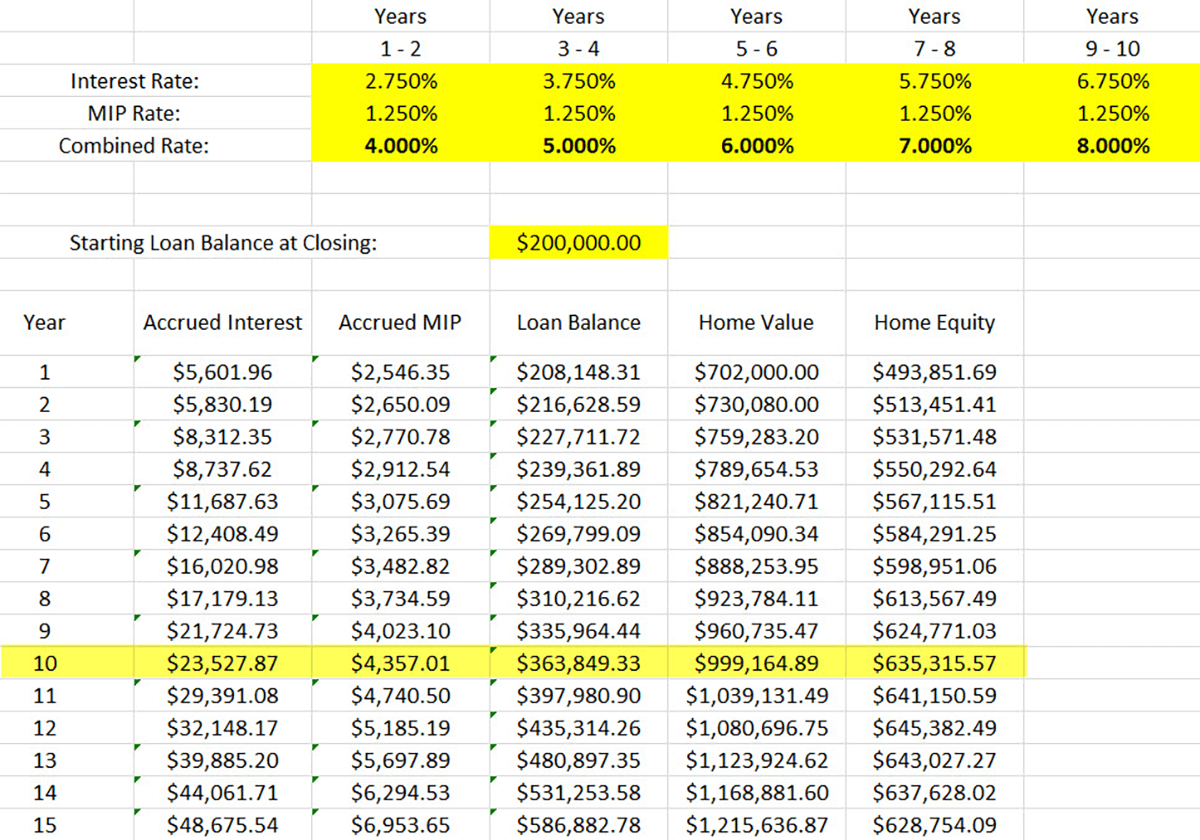Select loan balance $289,302.89
Image resolution: width=1200 pixels, height=840 pixels.
coord(579,566)
